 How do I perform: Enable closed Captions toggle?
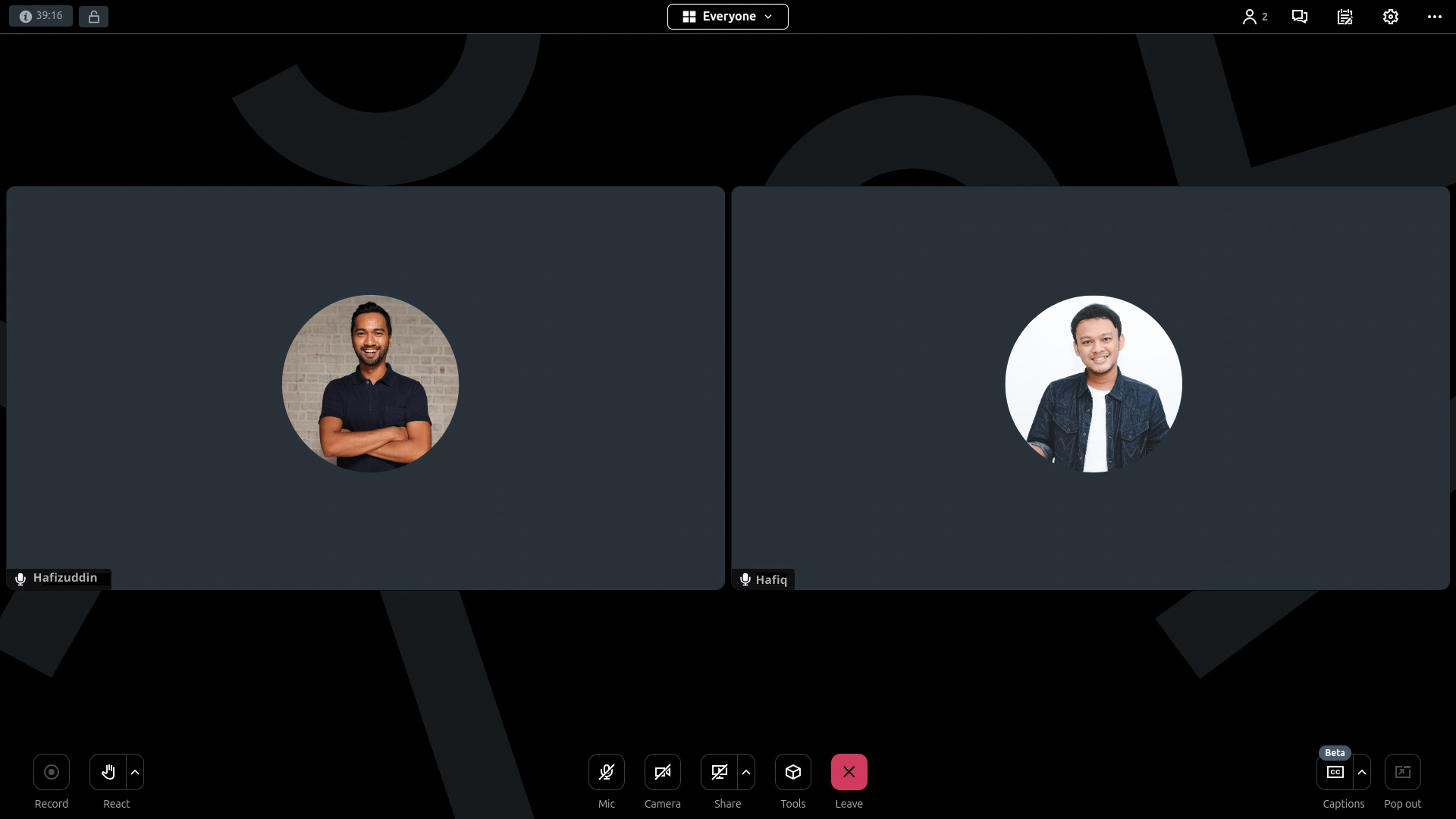(1335, 772)
